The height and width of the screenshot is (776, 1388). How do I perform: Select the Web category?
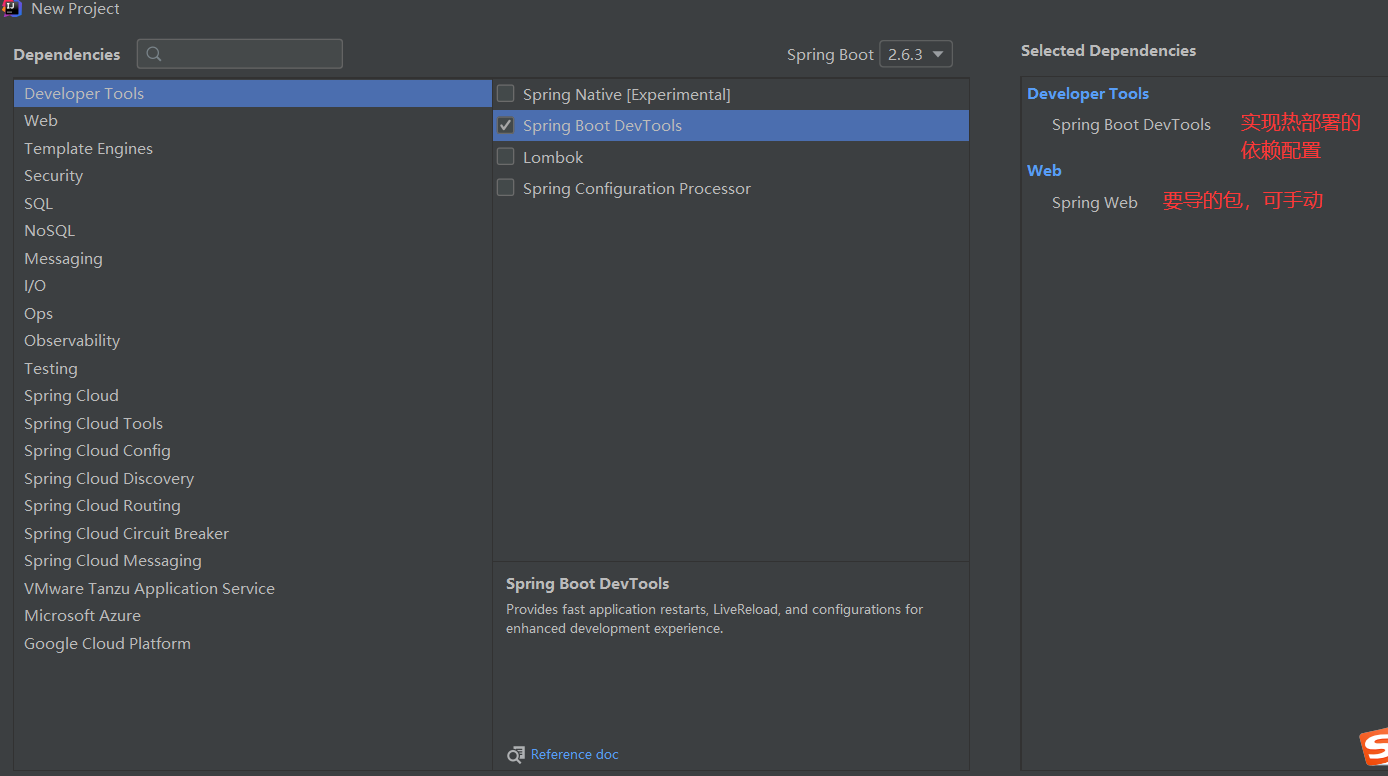click(41, 121)
